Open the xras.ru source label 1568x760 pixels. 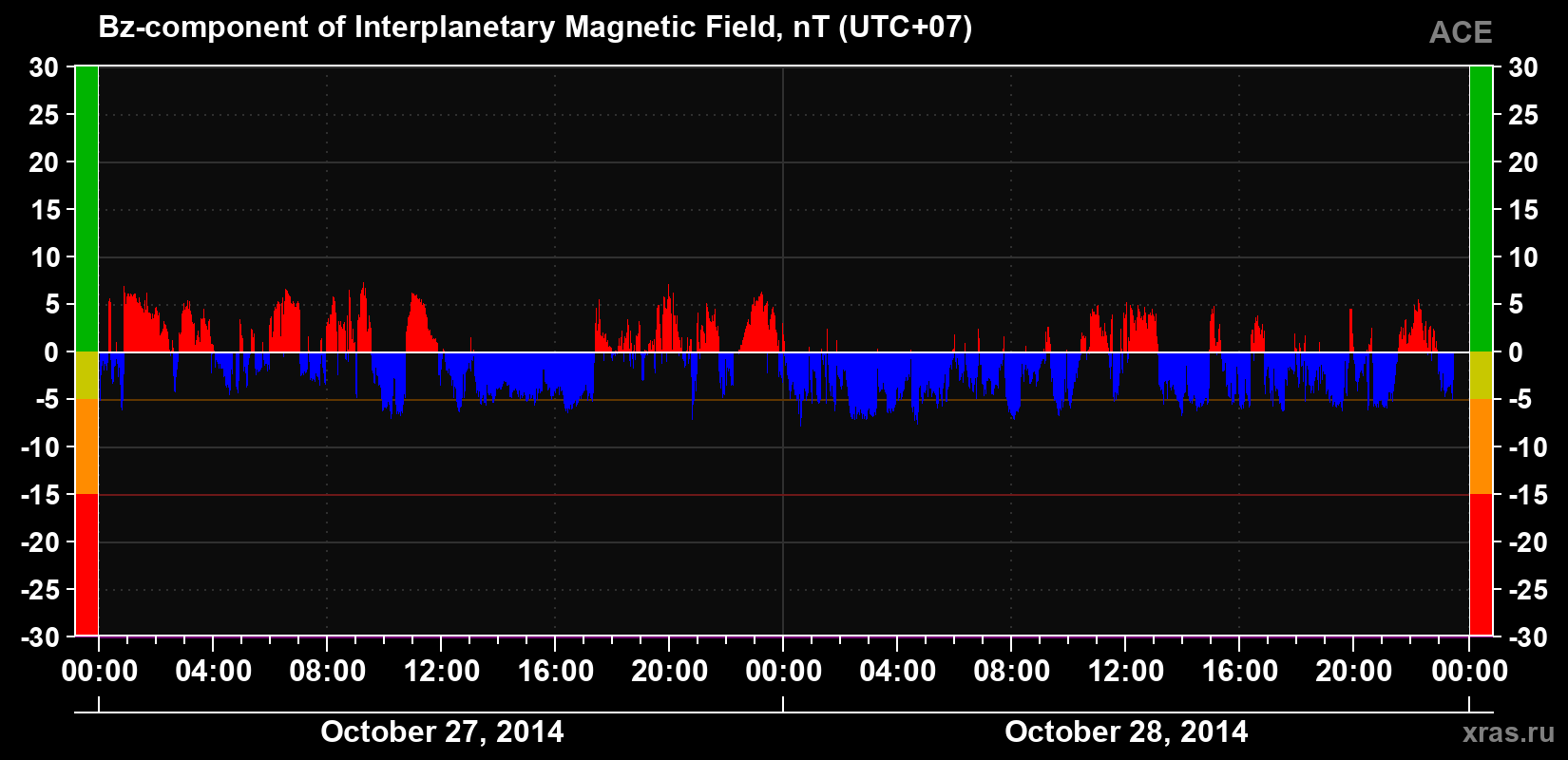click(x=1509, y=732)
